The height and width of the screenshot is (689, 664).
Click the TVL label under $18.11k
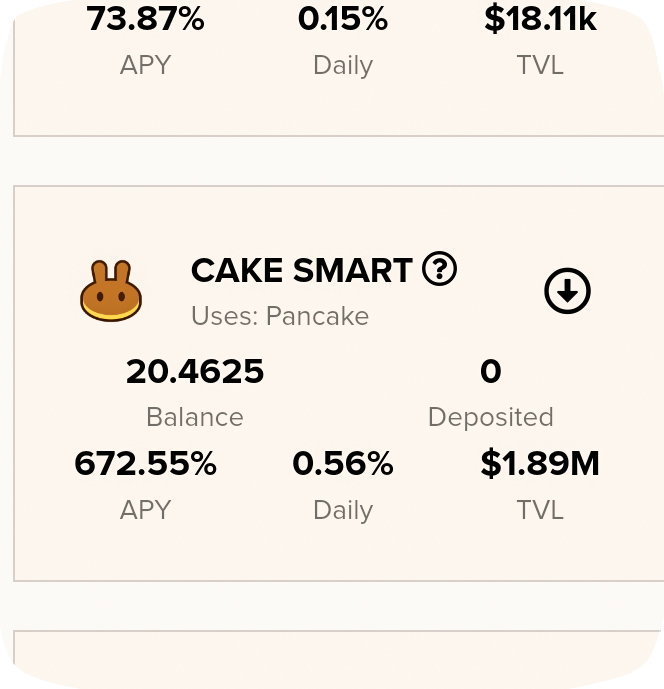[540, 65]
